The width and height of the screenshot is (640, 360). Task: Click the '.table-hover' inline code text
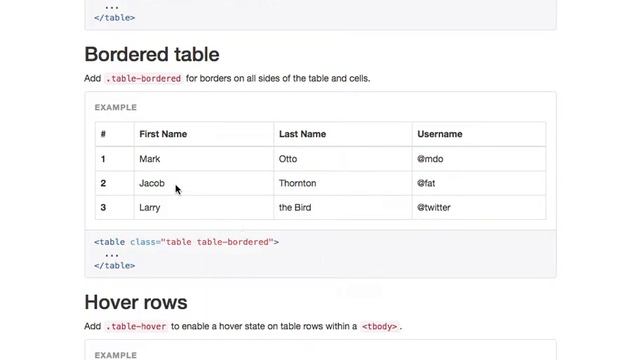point(136,327)
